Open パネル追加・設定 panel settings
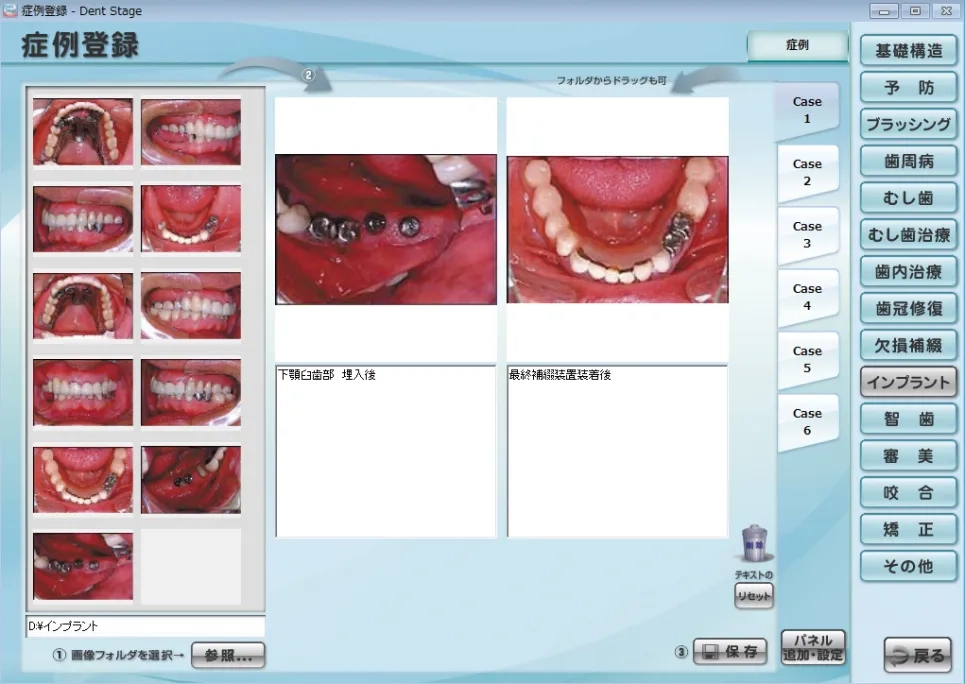 pos(813,647)
